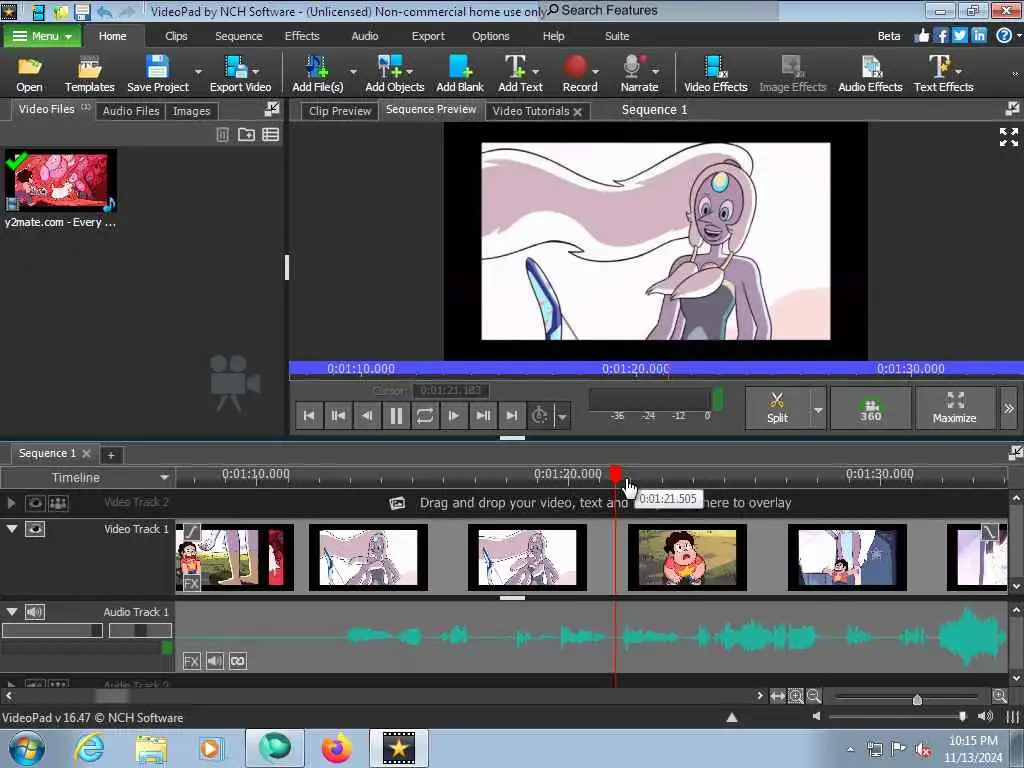Open the Menu dropdown

click(x=42, y=36)
